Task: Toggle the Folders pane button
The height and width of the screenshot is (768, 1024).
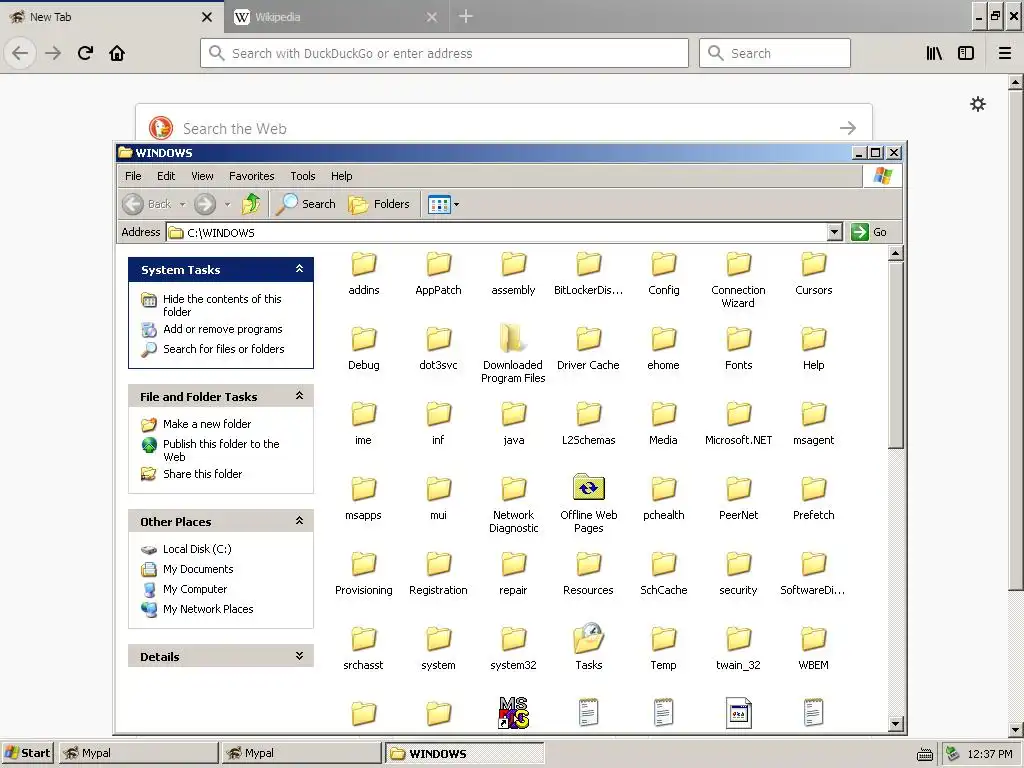Action: click(379, 204)
